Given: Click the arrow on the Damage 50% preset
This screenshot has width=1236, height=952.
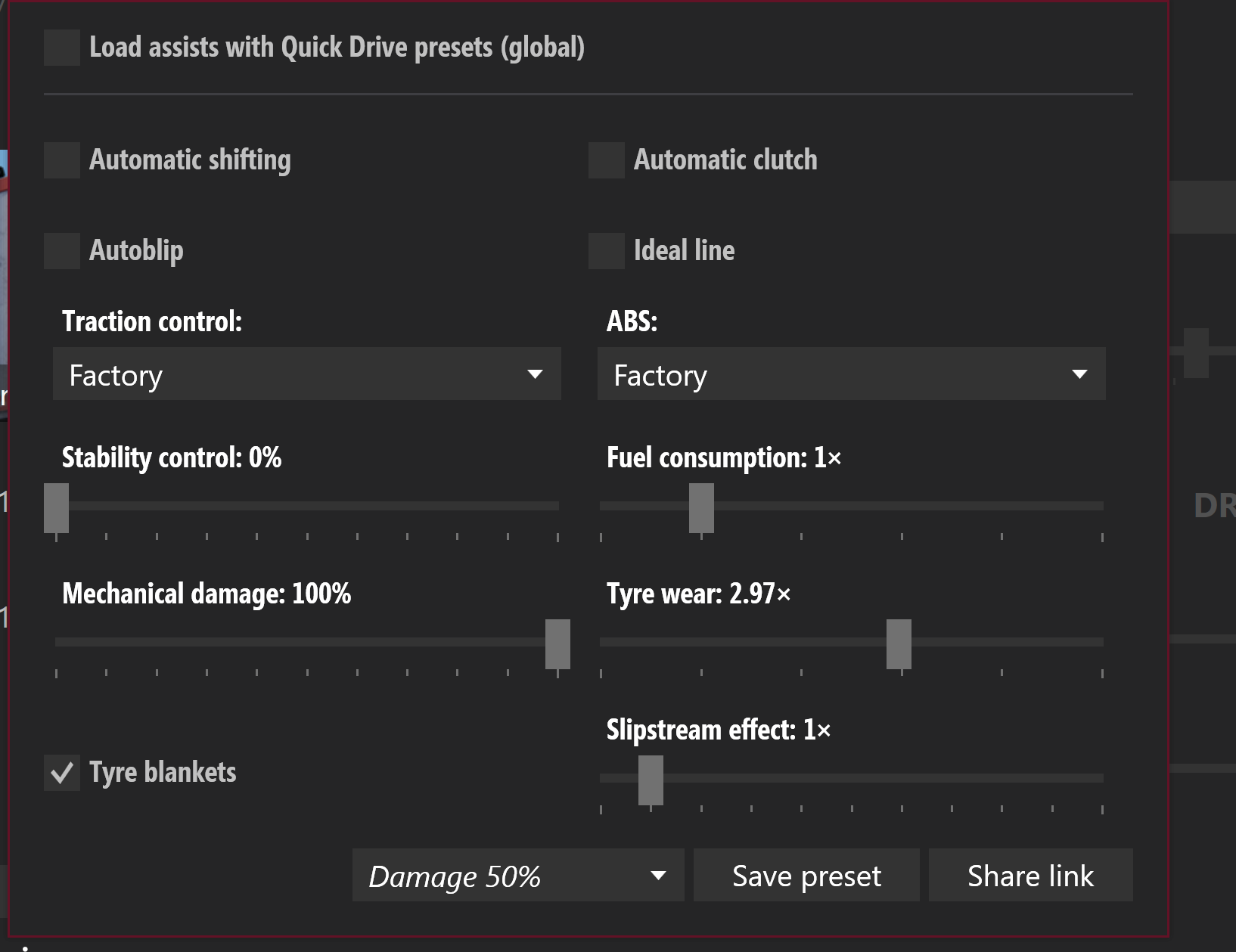Looking at the screenshot, I should (x=658, y=876).
